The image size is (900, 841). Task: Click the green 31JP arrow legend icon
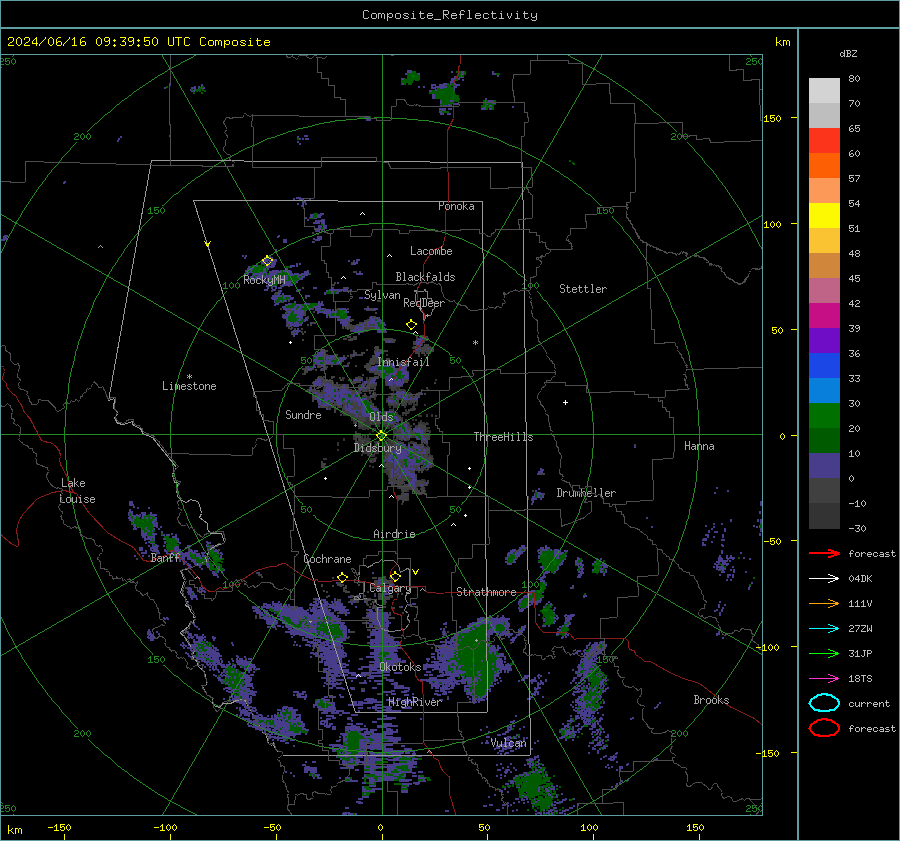[824, 653]
